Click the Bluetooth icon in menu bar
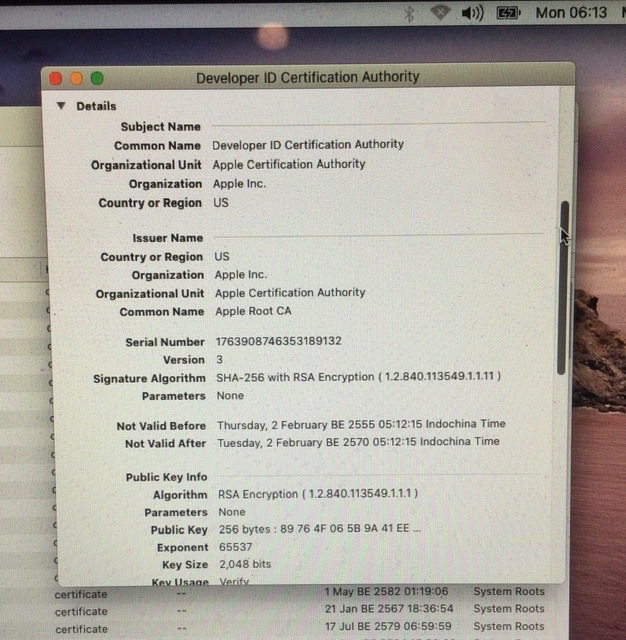This screenshot has height=640, width=626. pos(408,14)
